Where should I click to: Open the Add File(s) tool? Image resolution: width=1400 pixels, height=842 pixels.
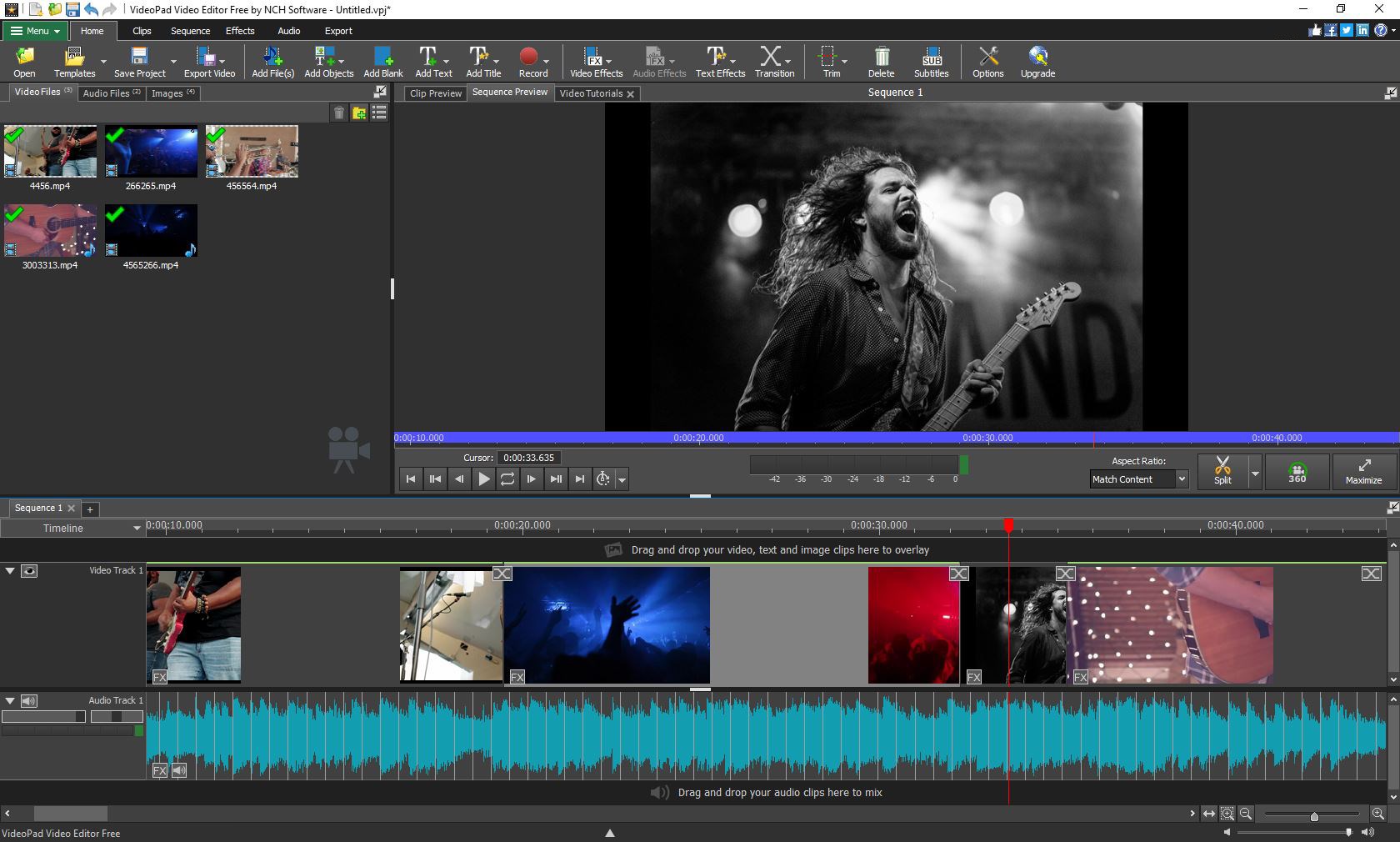click(x=271, y=61)
